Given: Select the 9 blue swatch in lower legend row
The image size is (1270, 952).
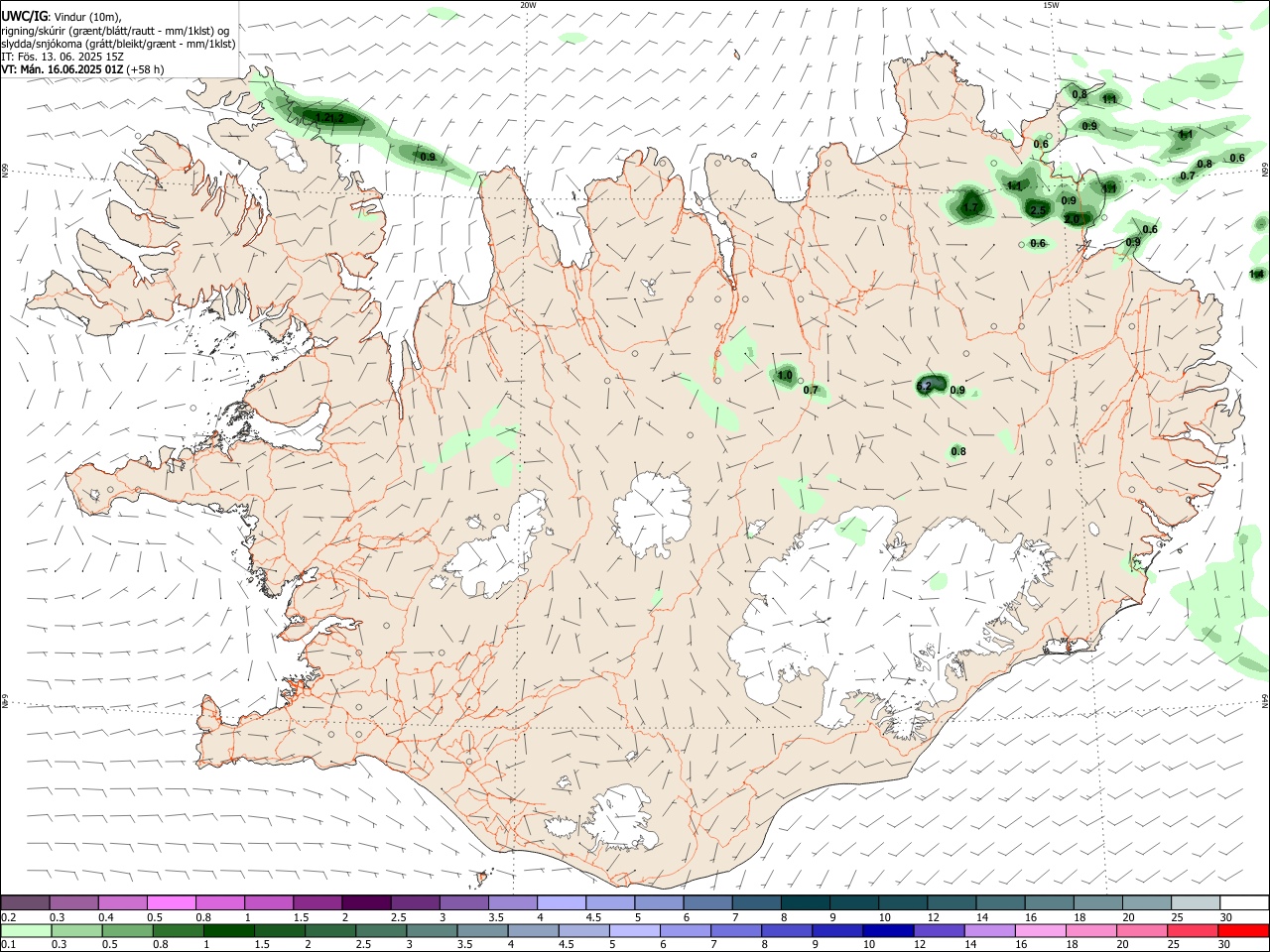Looking at the screenshot, I should (x=835, y=930).
